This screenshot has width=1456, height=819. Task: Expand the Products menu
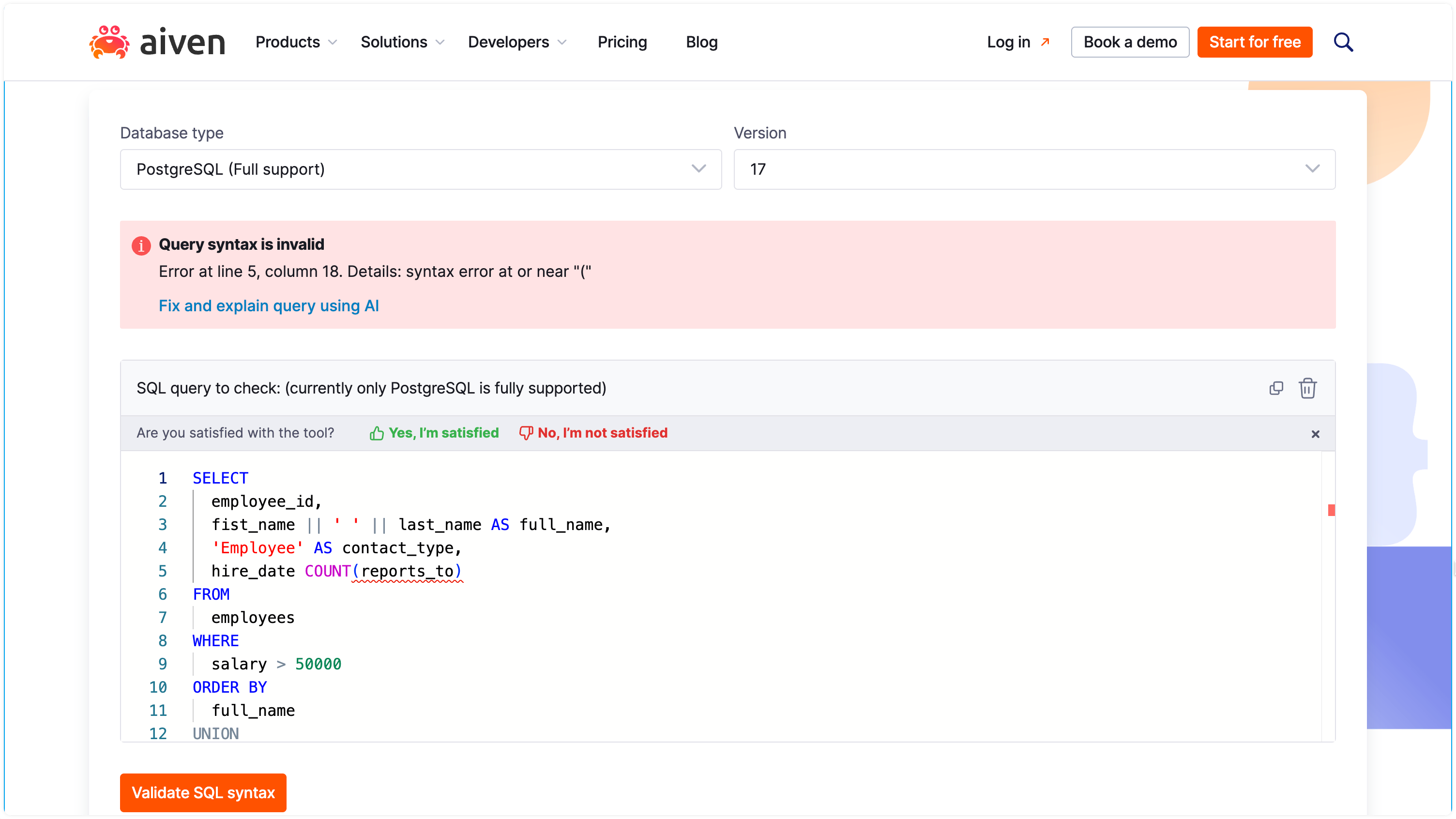point(296,43)
